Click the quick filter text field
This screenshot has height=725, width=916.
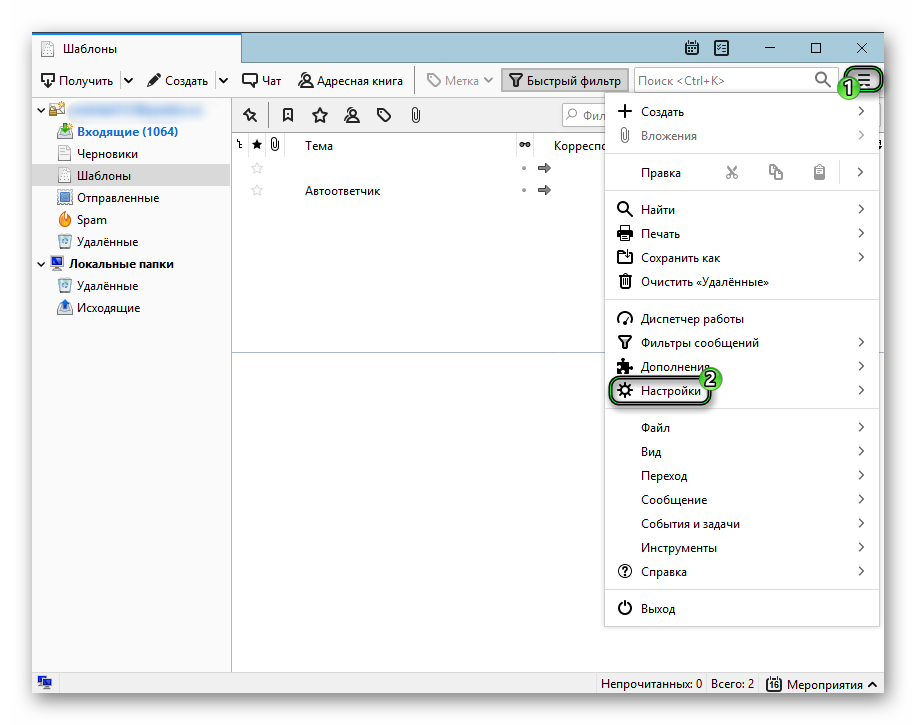coord(584,115)
